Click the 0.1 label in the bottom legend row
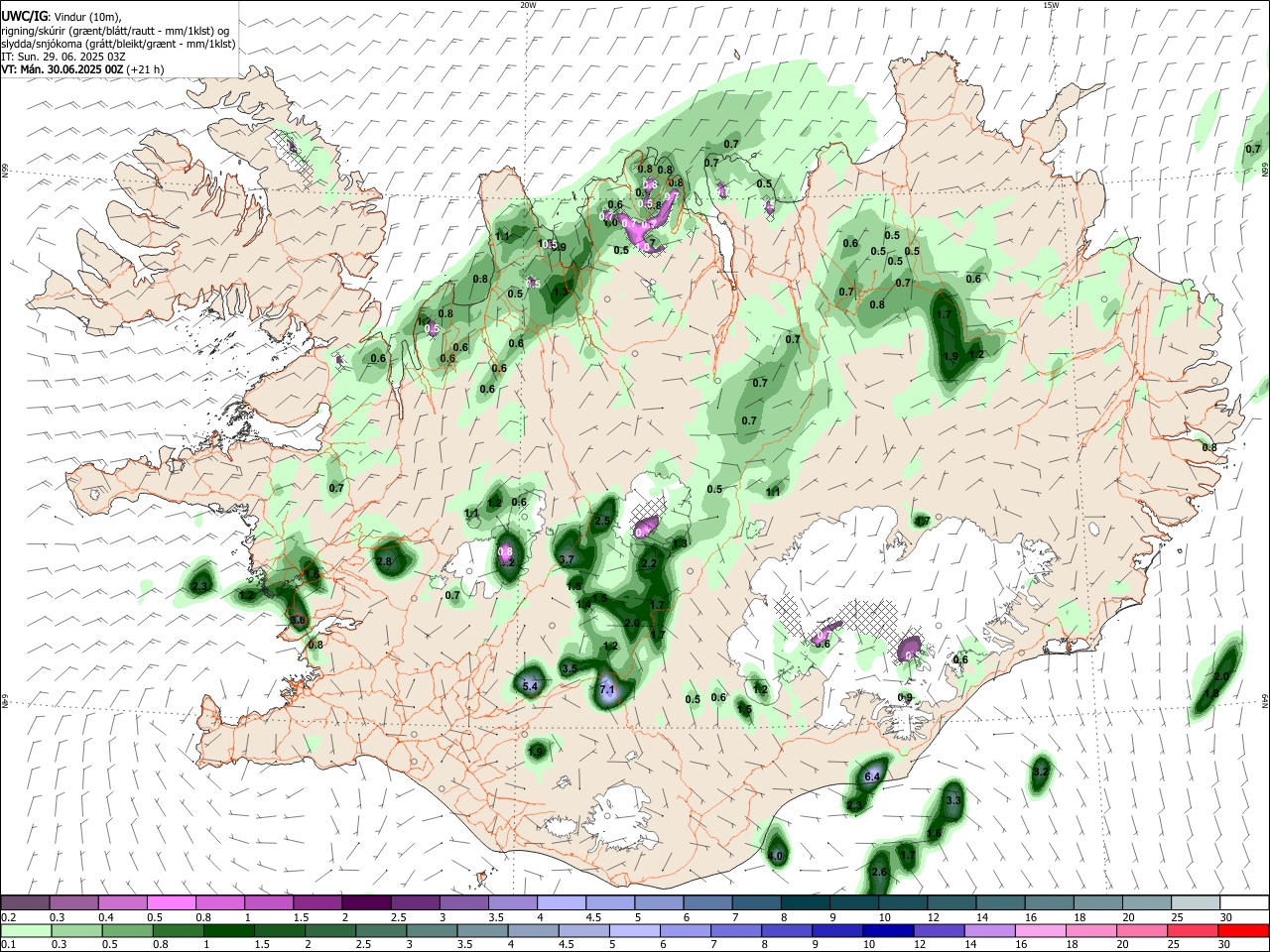Viewport: 1270px width, 952px height. pos(7,944)
